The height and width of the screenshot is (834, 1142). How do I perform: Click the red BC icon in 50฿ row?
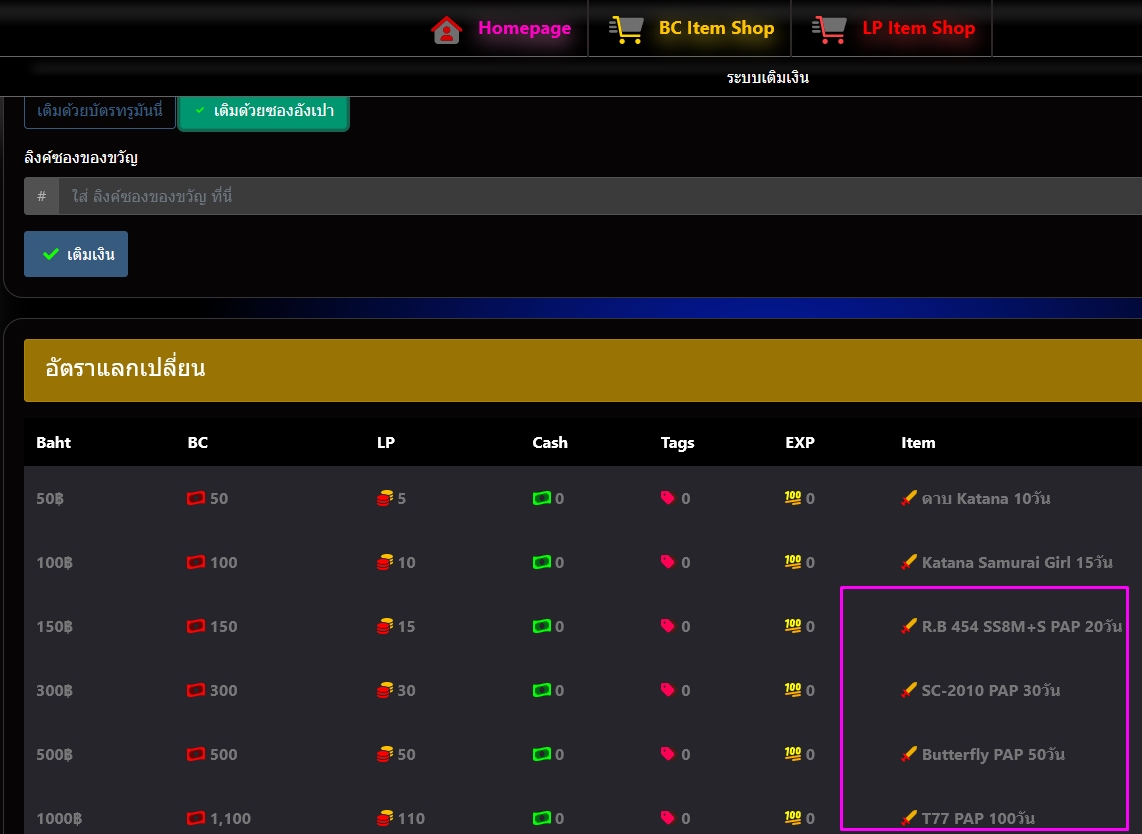[x=196, y=499]
